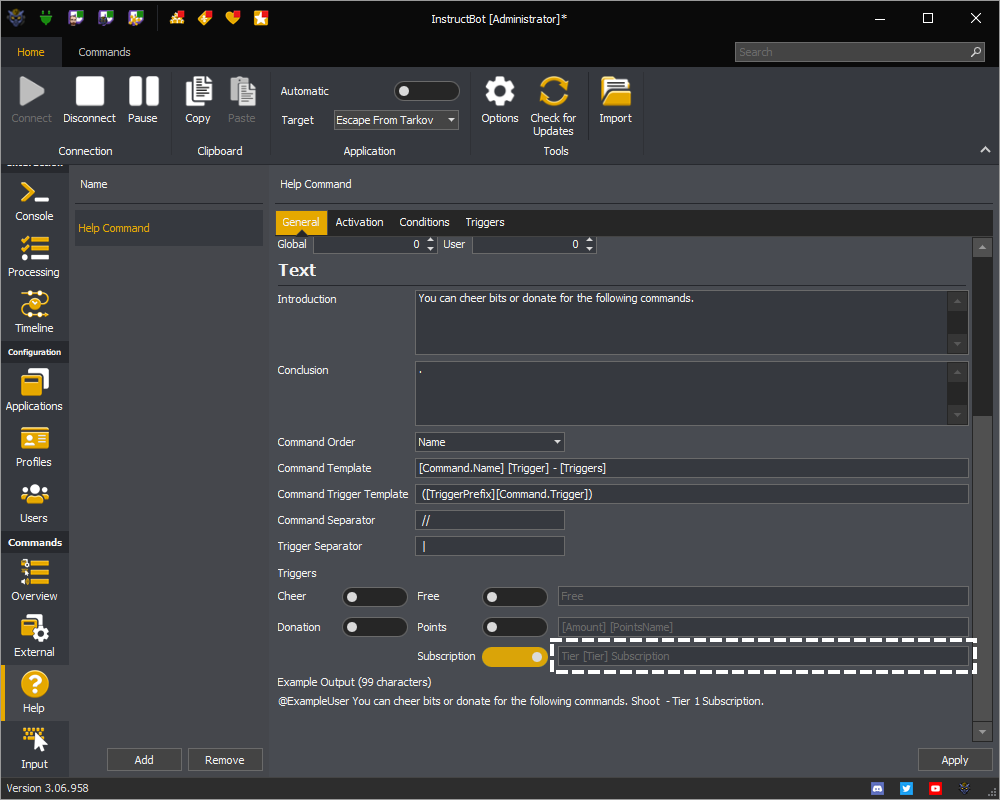The width and height of the screenshot is (1000, 800).
Task: Click the Paste clipboard icon
Action: pyautogui.click(x=242, y=91)
